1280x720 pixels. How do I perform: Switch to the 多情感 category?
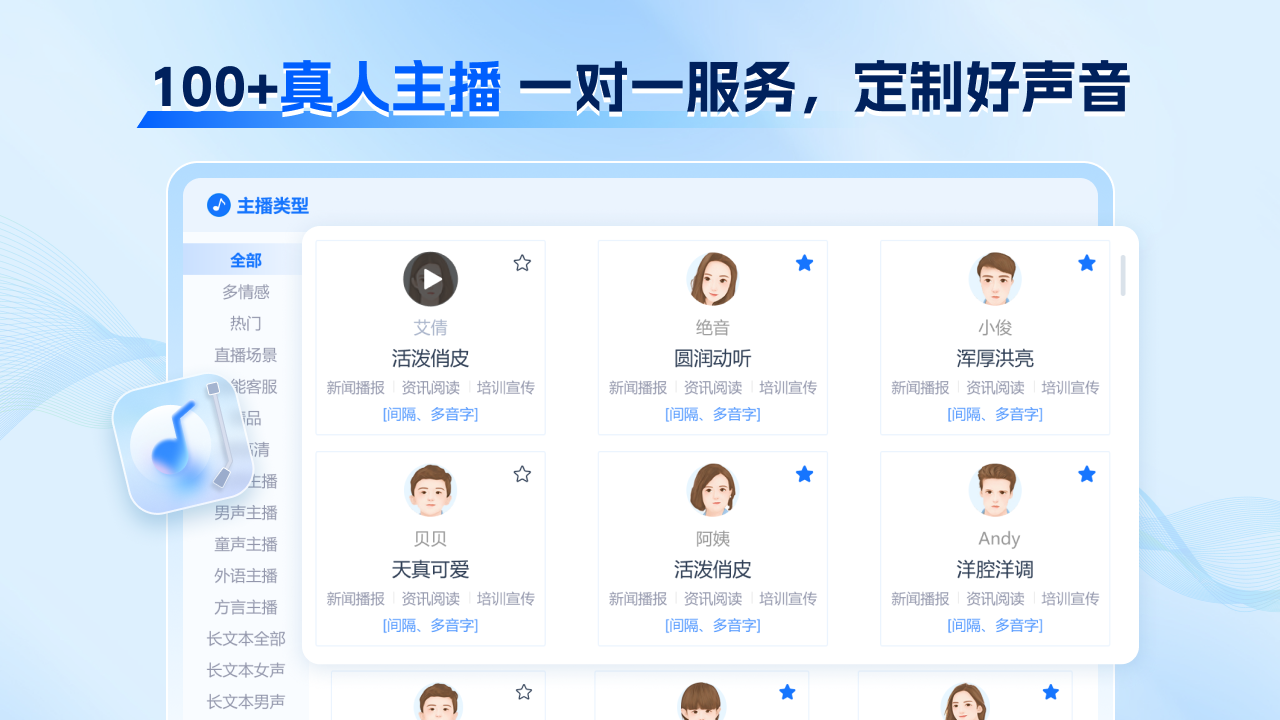(x=244, y=291)
